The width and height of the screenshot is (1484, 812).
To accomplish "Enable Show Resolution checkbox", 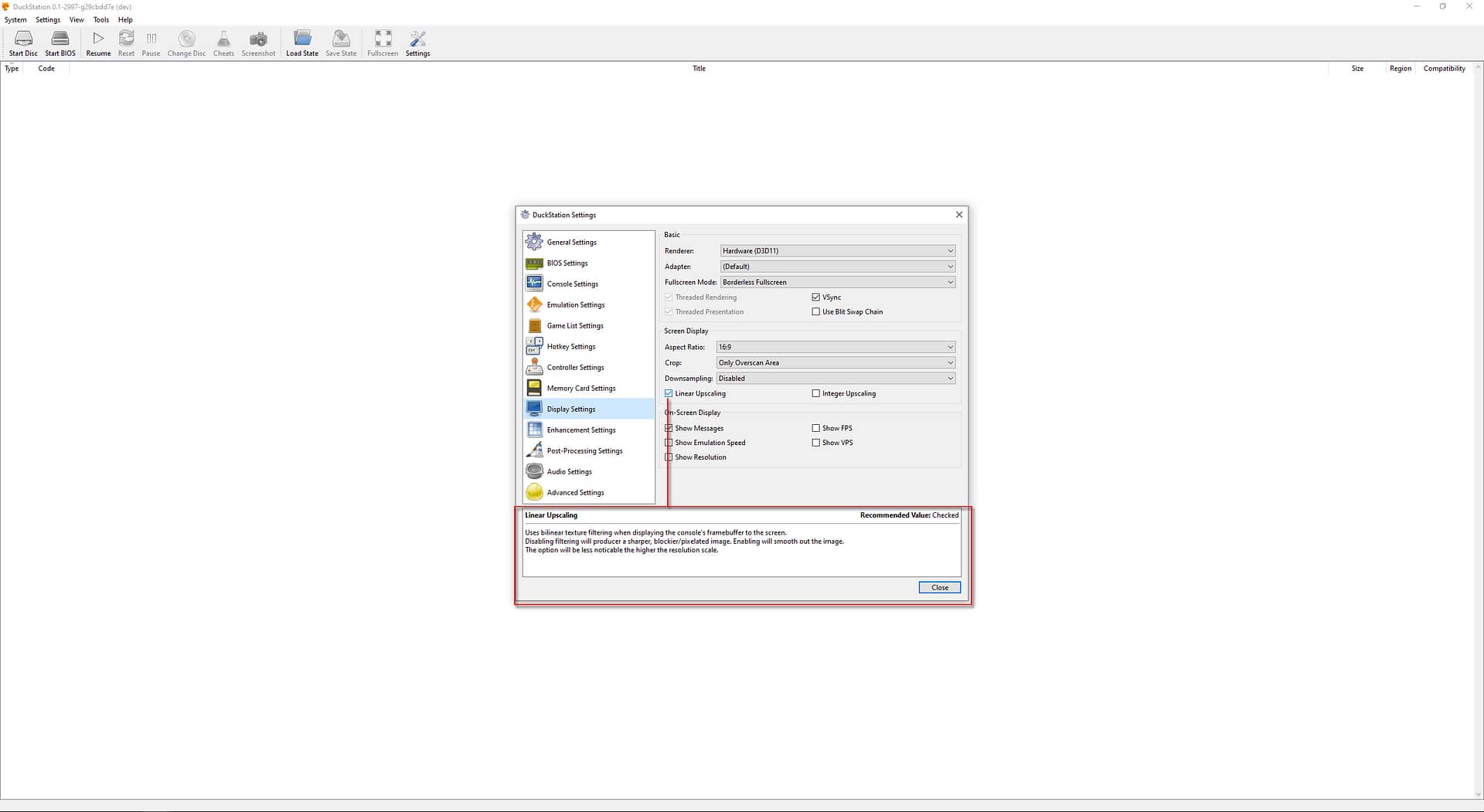I will tap(669, 457).
